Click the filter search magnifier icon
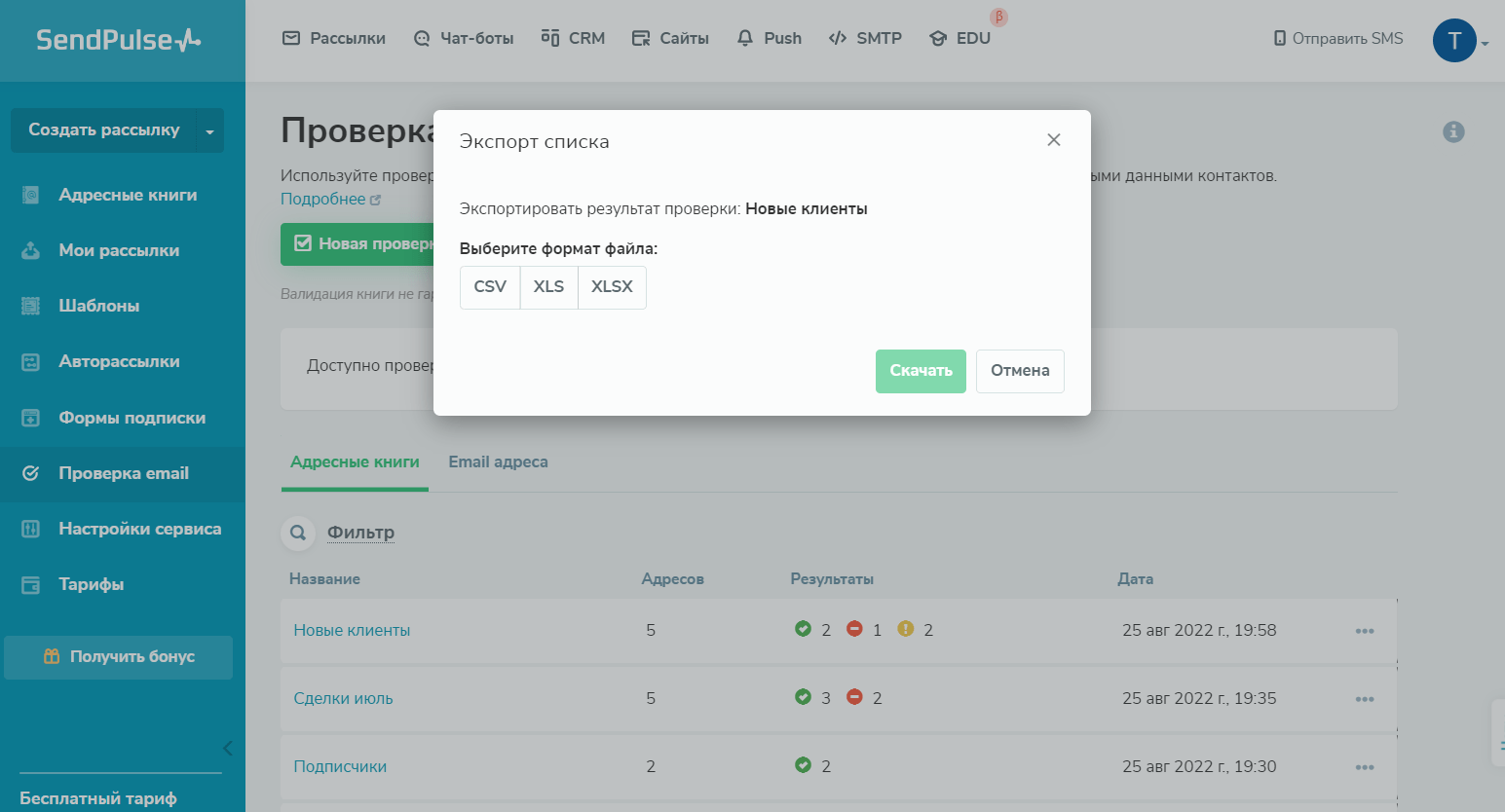Screen dimensions: 1505x812 (x=298, y=533)
